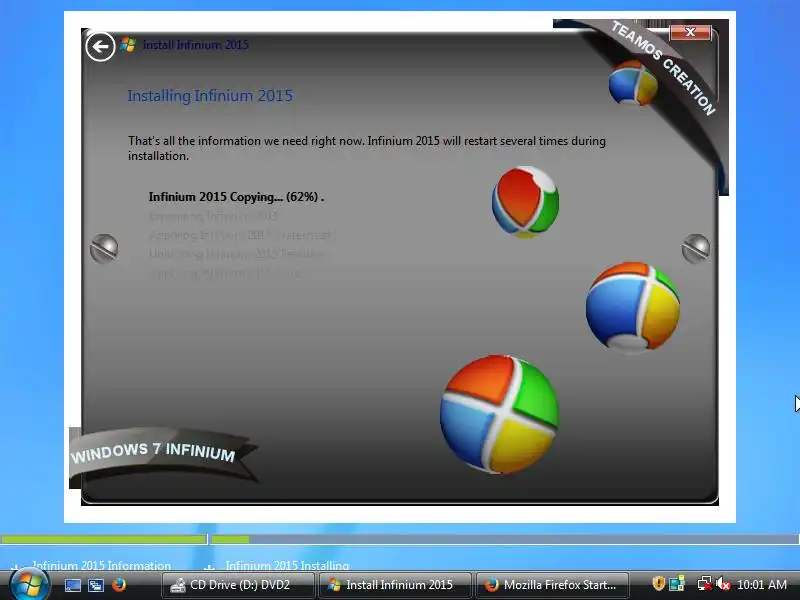Switch to CD Drive (D:) DVD2 taskbar button

click(x=238, y=585)
